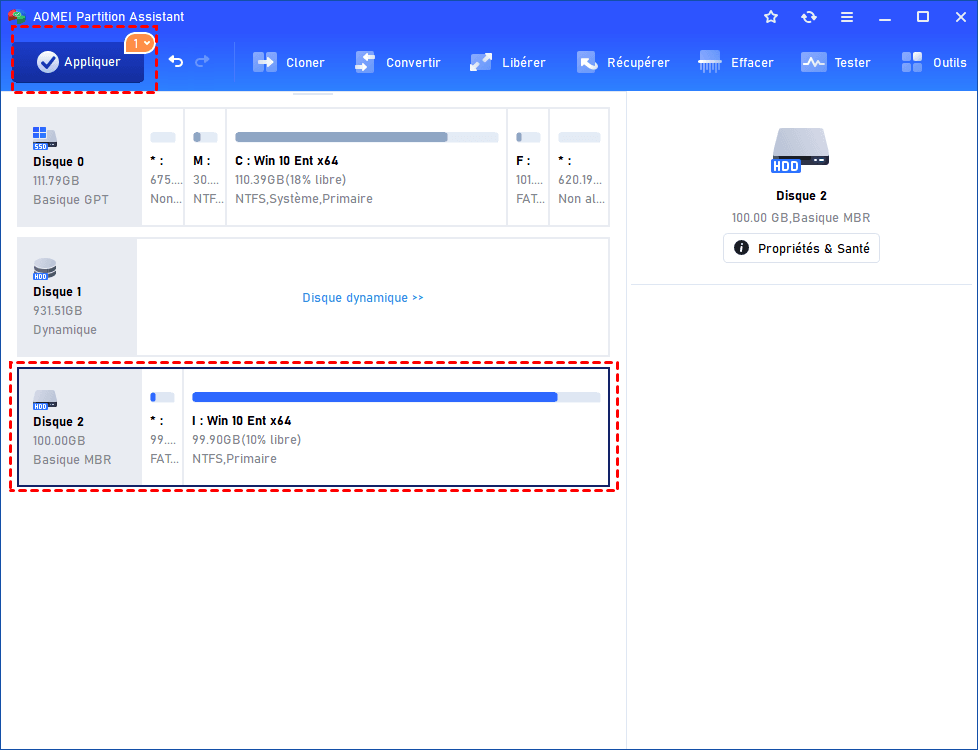This screenshot has height=750, width=978.
Task: Select the 620.19 unallocated space on Disque 0
Action: click(x=579, y=167)
